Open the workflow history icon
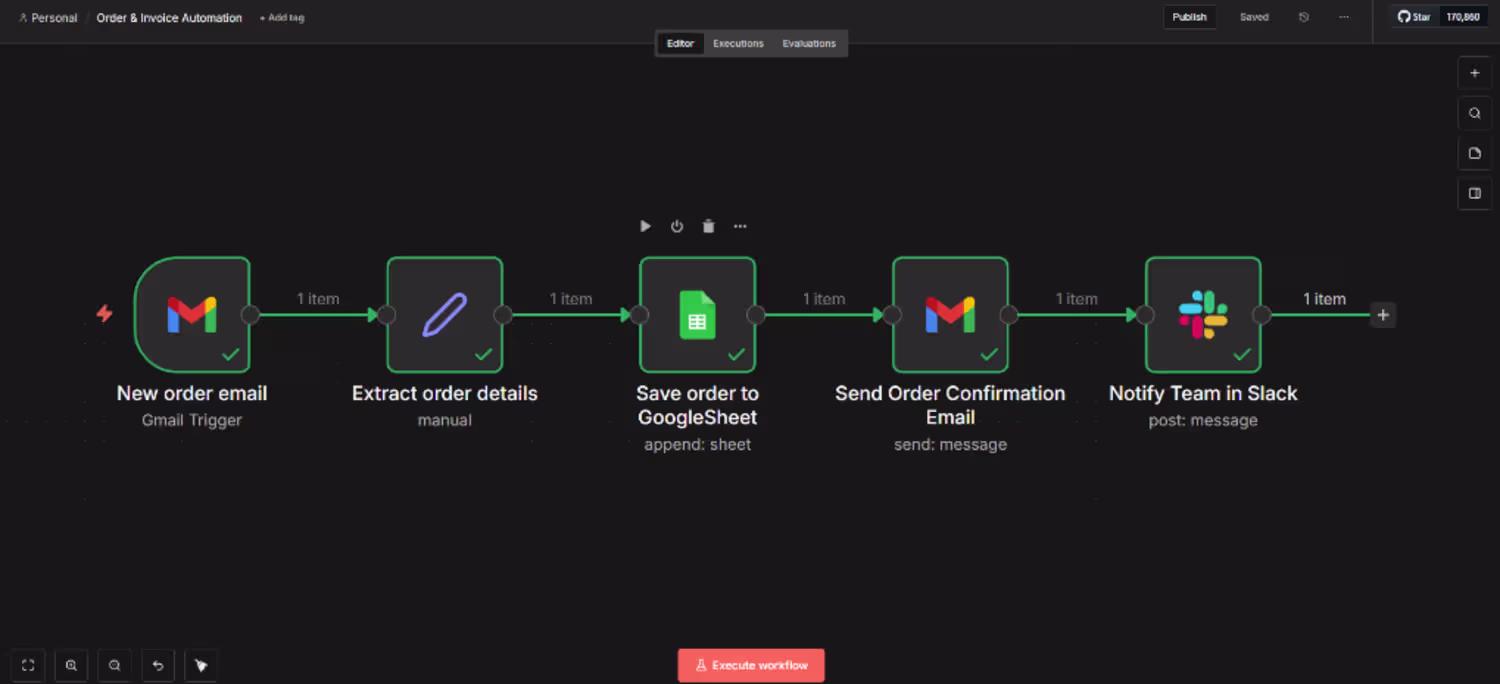Image resolution: width=1500 pixels, height=684 pixels. 1304,17
